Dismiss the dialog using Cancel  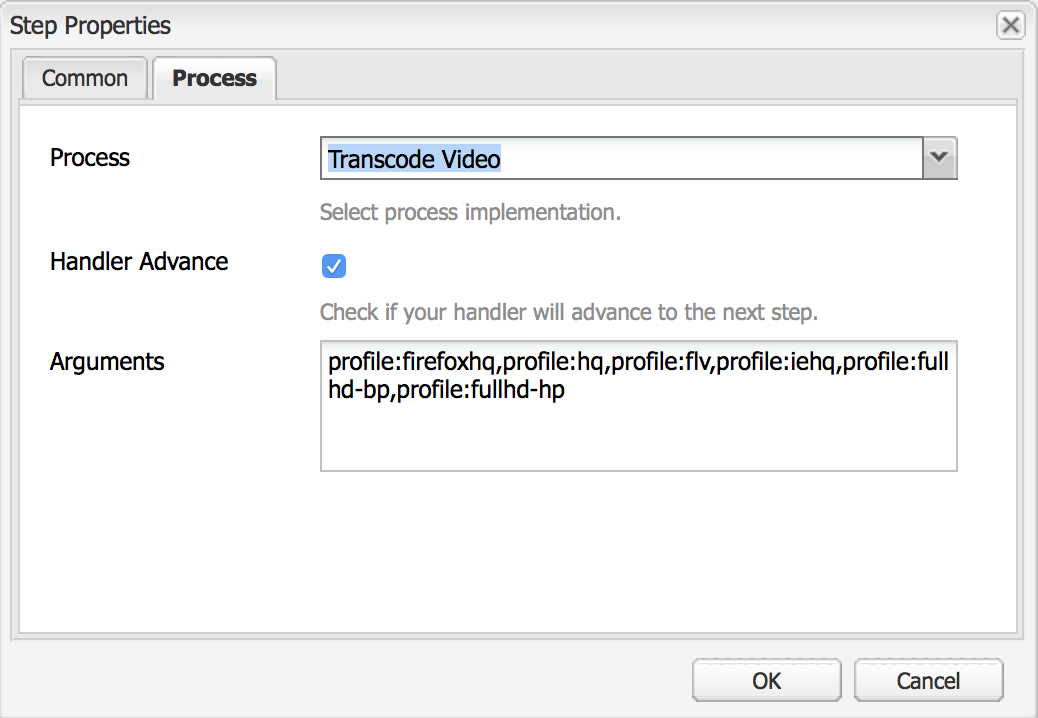click(x=928, y=680)
